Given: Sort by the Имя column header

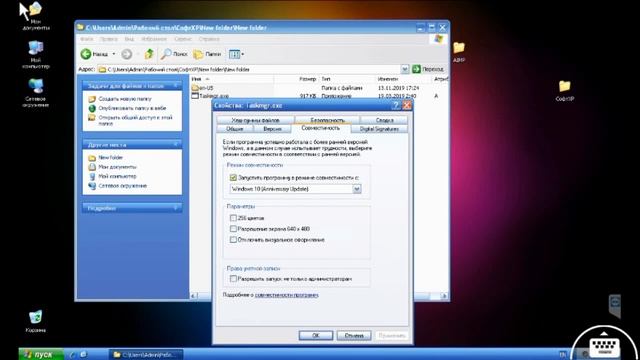Looking at the screenshot, I should point(231,79).
